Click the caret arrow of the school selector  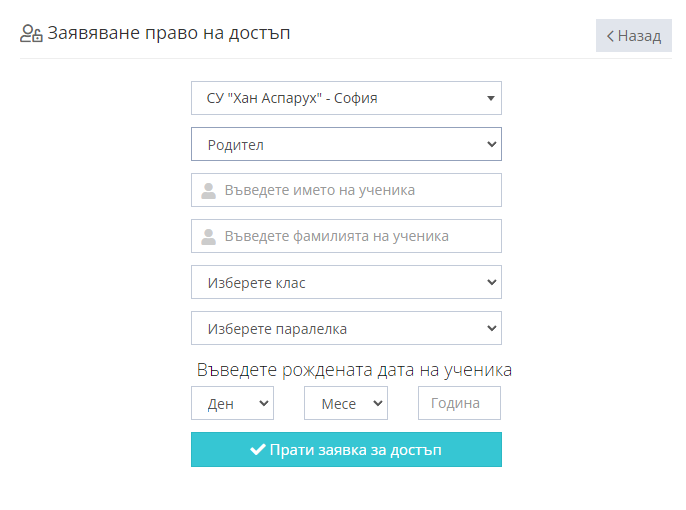coord(491,98)
